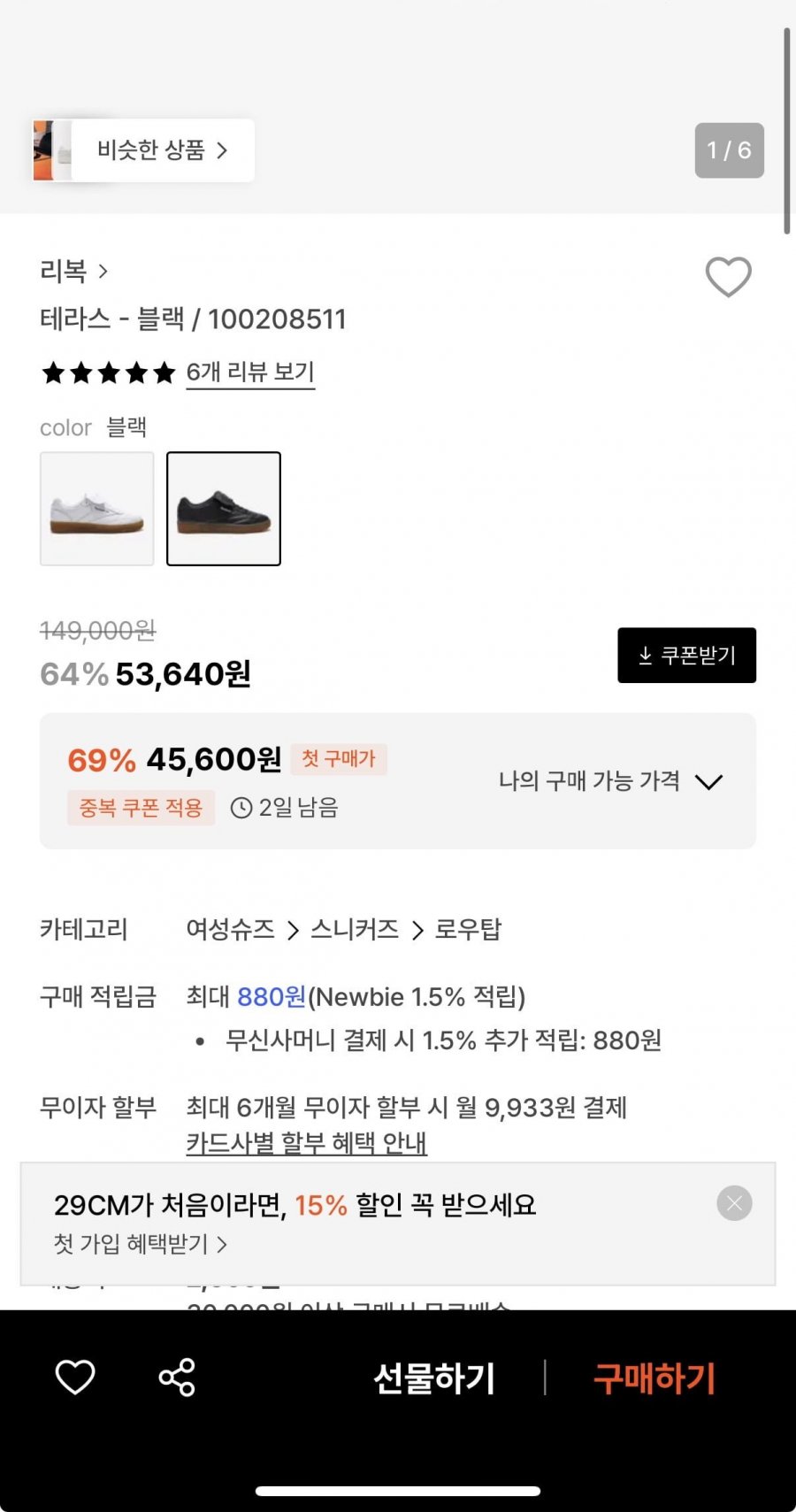Select the white shoe color swatch
This screenshot has width=796, height=1512.
coord(97,509)
